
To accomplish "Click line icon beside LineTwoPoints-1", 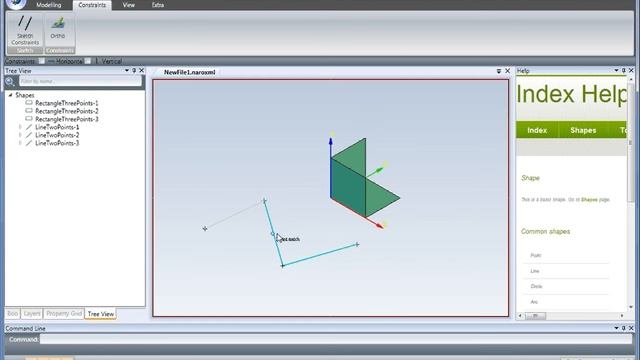I will coord(29,127).
